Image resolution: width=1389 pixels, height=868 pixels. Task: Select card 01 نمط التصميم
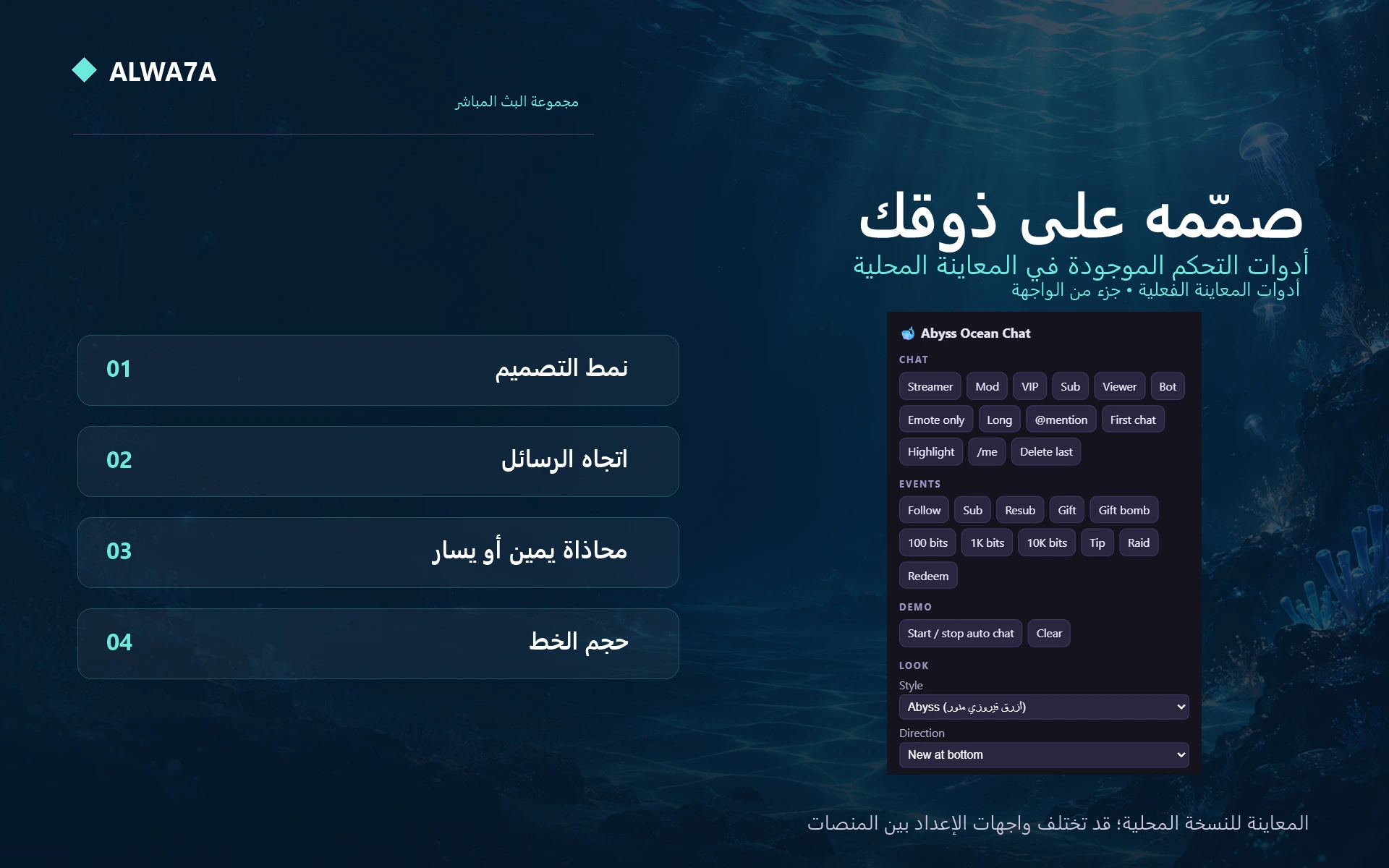[x=378, y=370]
